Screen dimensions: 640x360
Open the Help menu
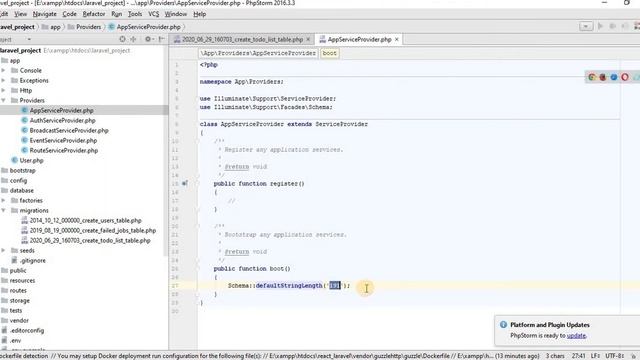pos(200,14)
